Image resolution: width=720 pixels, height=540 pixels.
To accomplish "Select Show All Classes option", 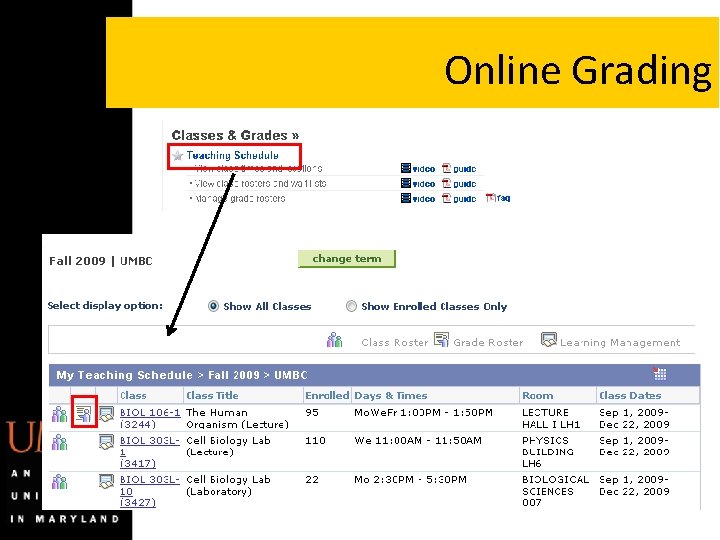I will [x=213, y=306].
